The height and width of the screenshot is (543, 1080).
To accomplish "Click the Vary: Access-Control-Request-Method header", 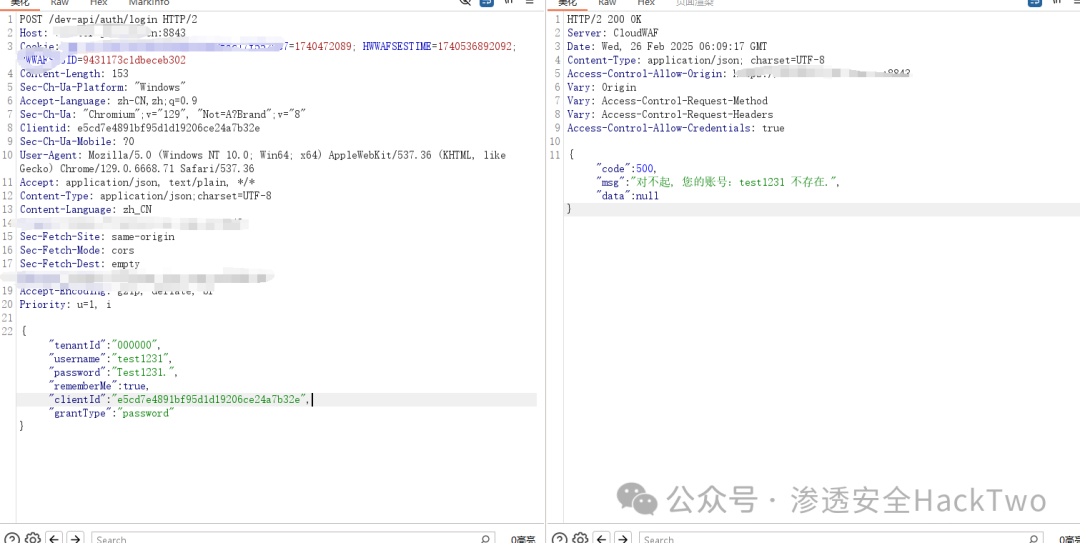I will click(667, 101).
